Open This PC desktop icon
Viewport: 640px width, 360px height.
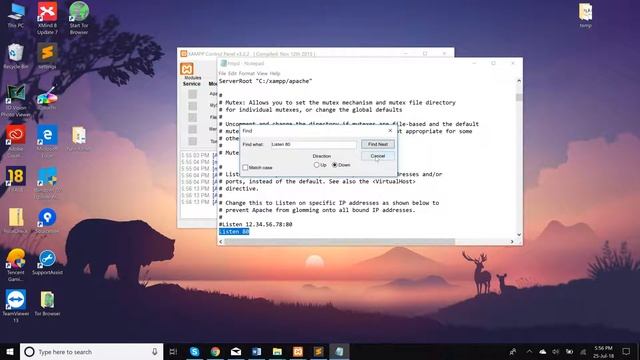(x=16, y=16)
